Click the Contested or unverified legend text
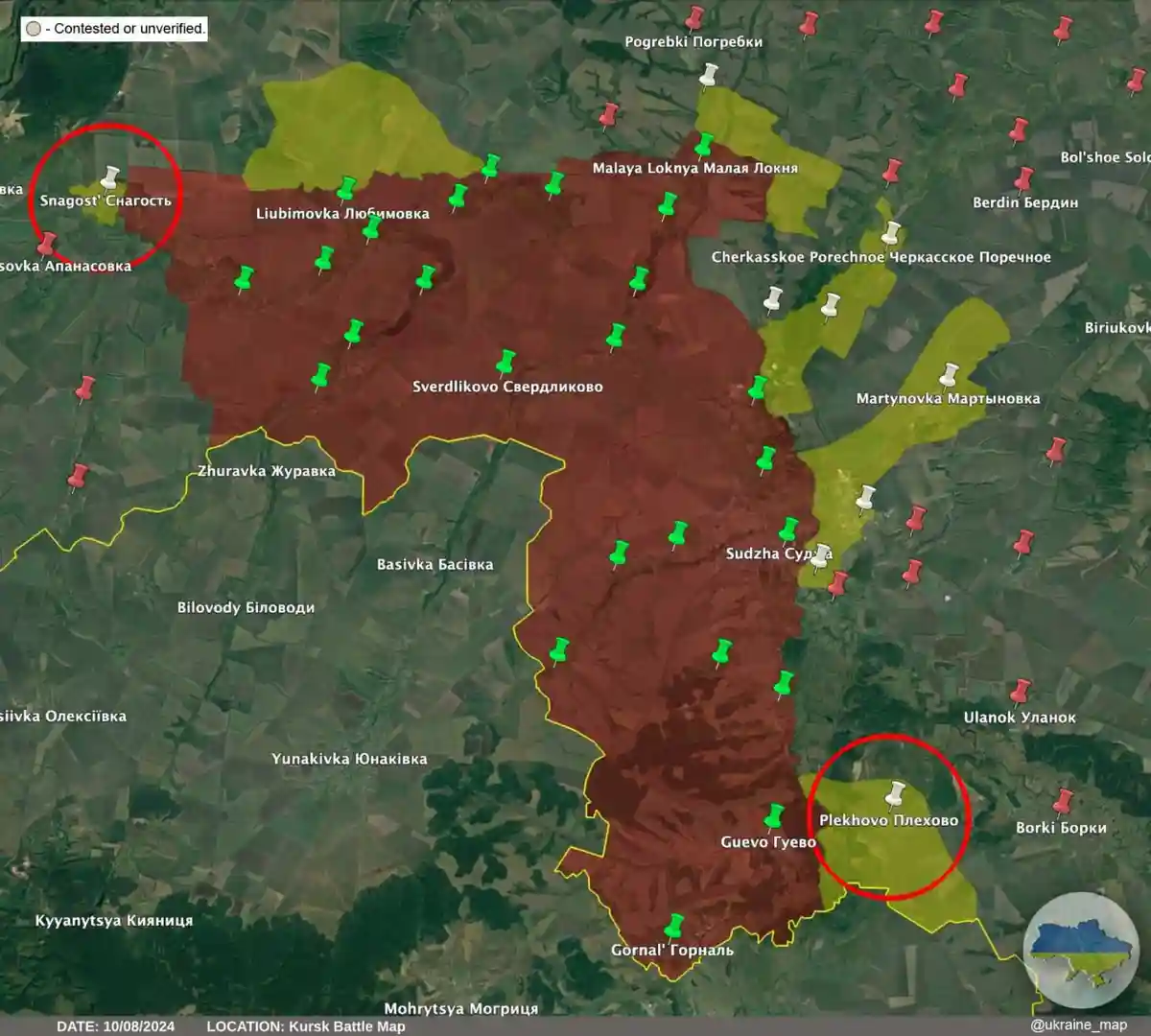 129,29
